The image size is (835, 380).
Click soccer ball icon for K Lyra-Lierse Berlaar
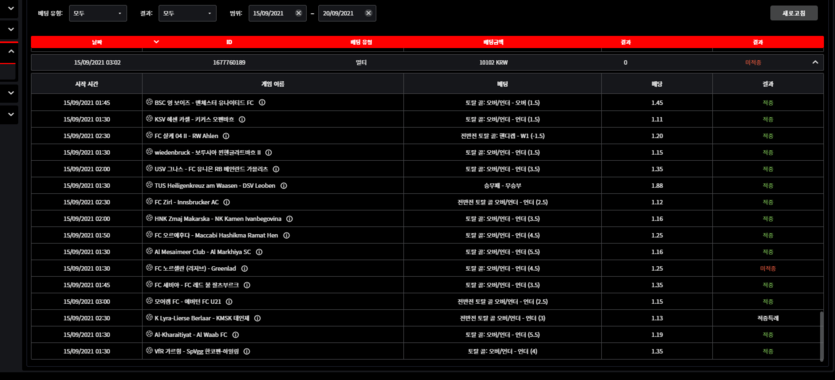[150, 318]
